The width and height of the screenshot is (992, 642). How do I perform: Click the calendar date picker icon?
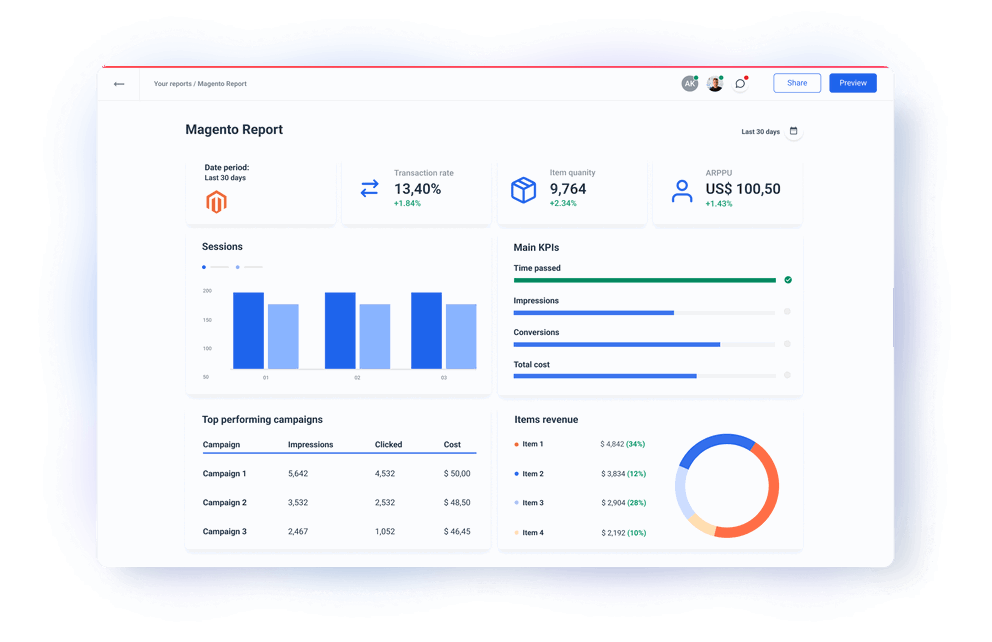(794, 131)
